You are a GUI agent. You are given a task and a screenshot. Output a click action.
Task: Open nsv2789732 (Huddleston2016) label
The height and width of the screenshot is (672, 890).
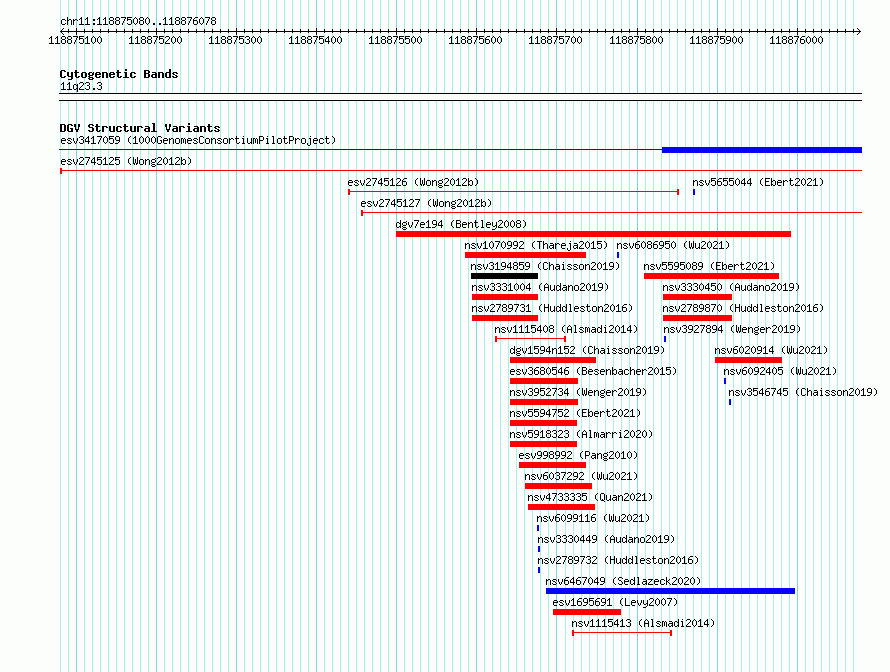tap(618, 560)
